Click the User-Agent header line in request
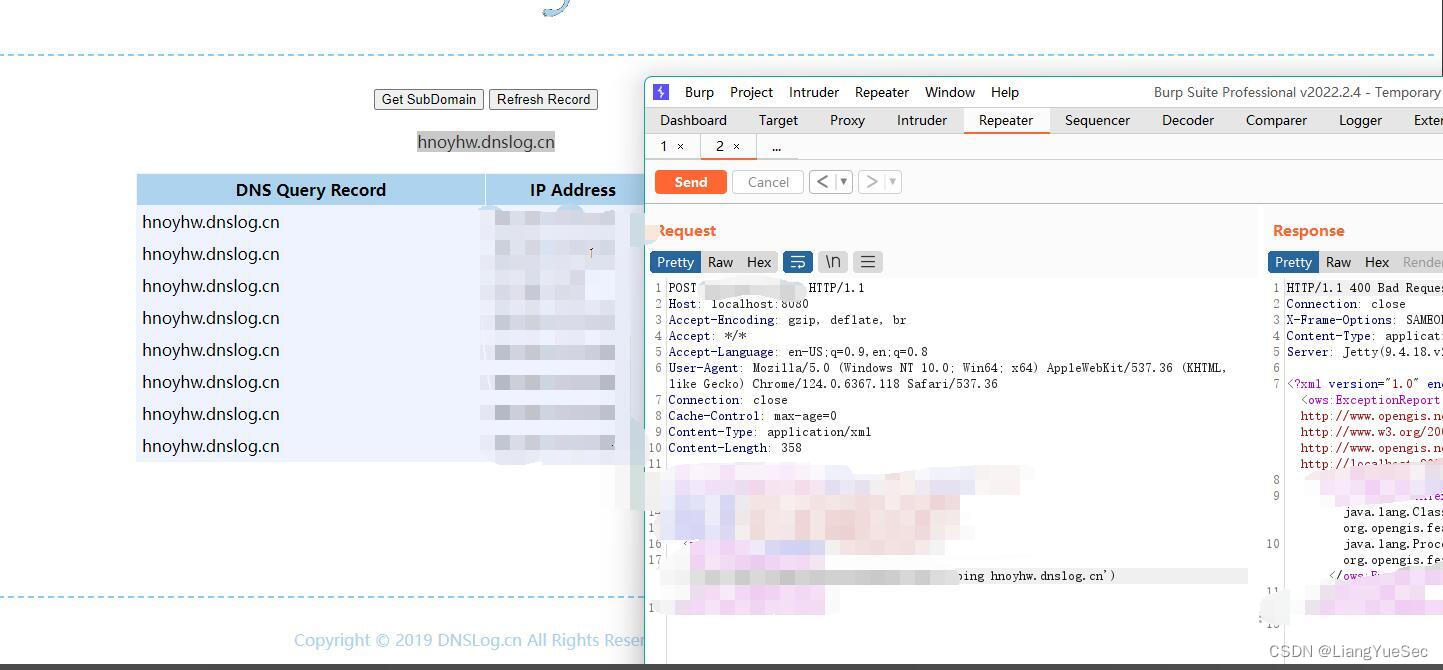 (947, 376)
